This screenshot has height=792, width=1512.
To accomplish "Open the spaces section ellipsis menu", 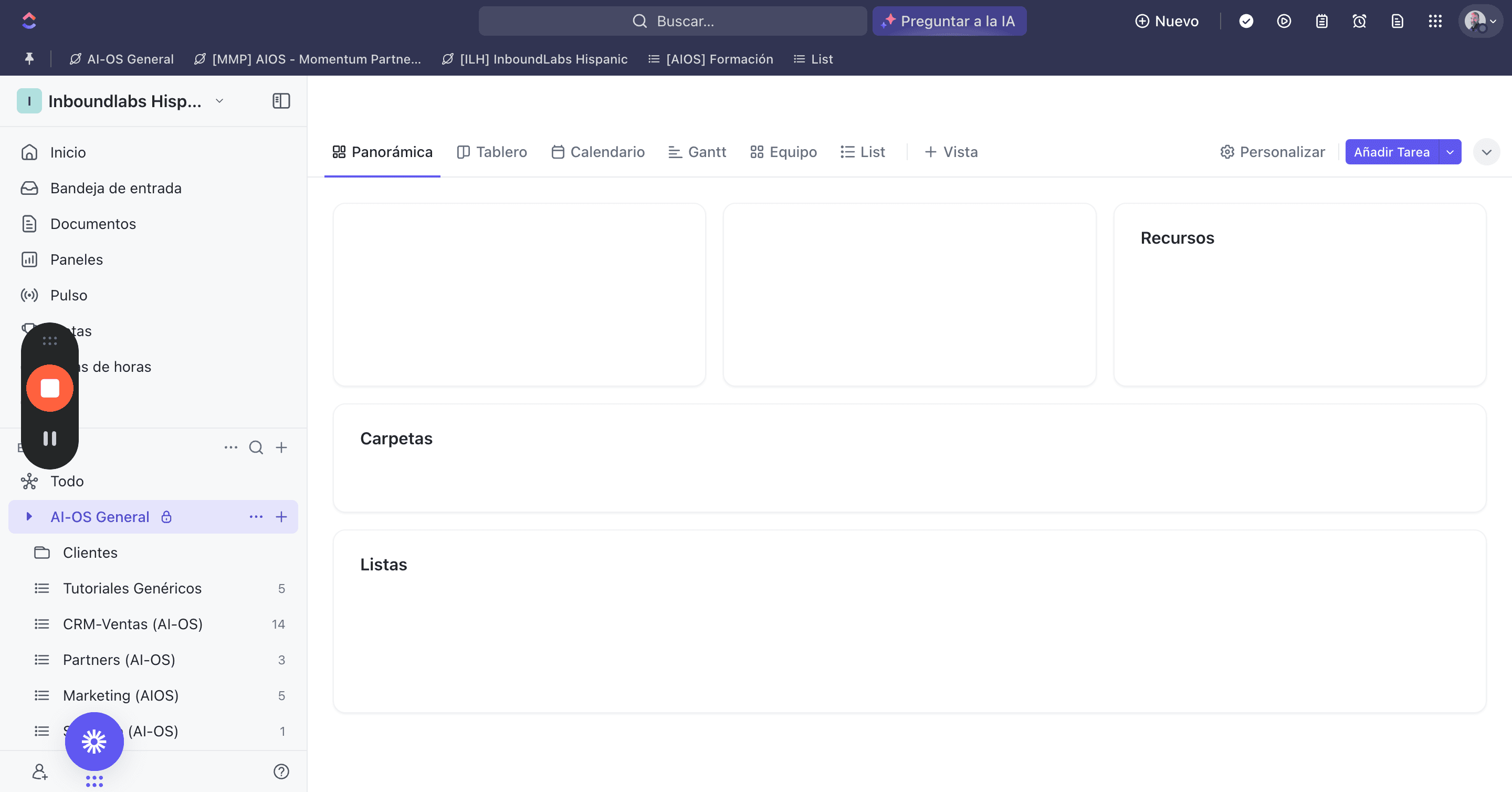I will tap(230, 447).
